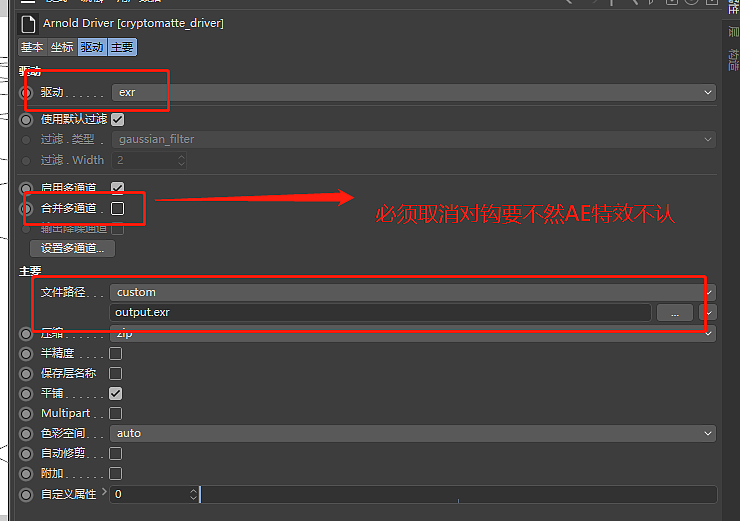Toggle keyframe dot for 使用默认过滤
Screen dimensions: 740x521
26,119
